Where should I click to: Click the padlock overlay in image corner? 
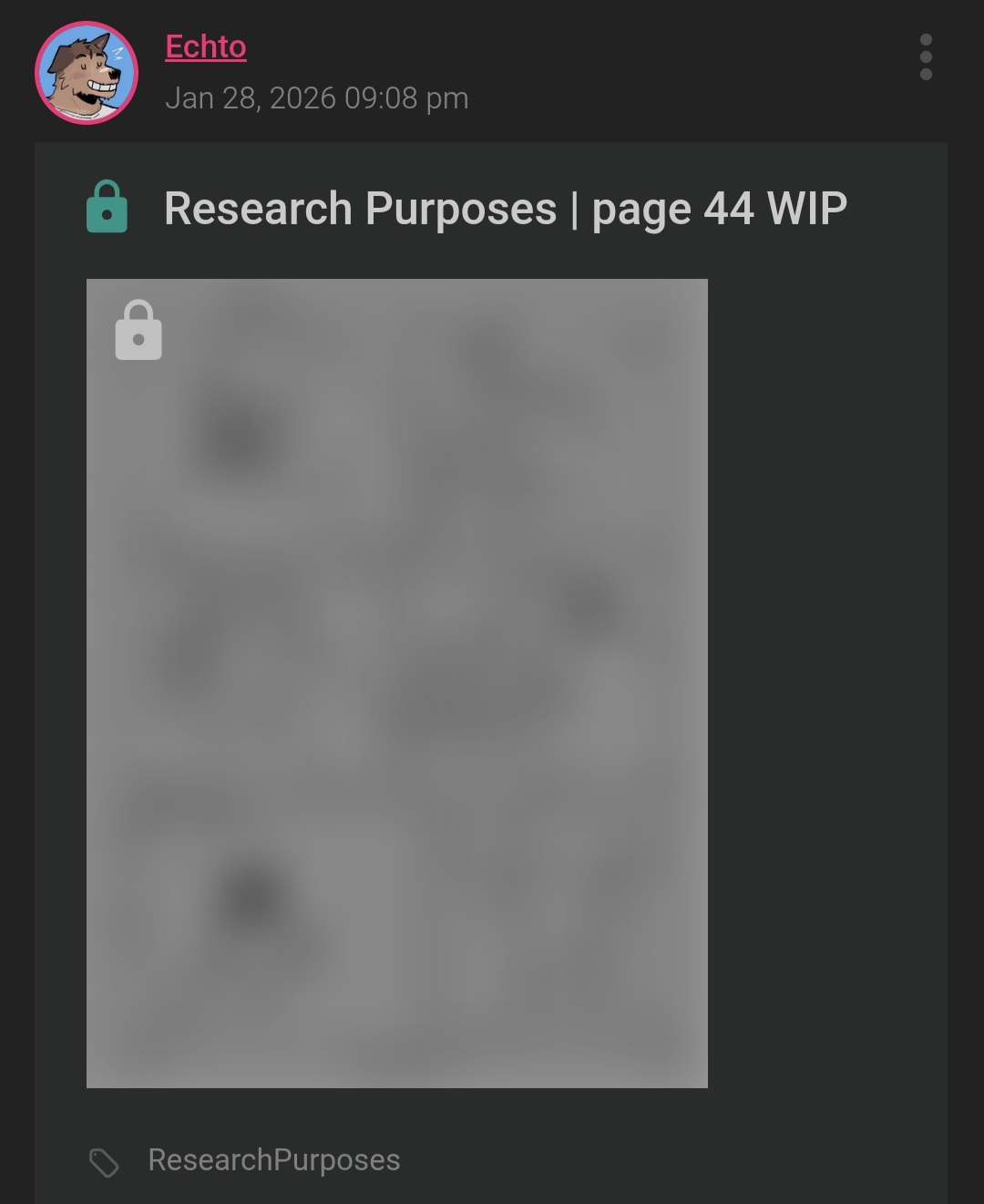pos(138,330)
